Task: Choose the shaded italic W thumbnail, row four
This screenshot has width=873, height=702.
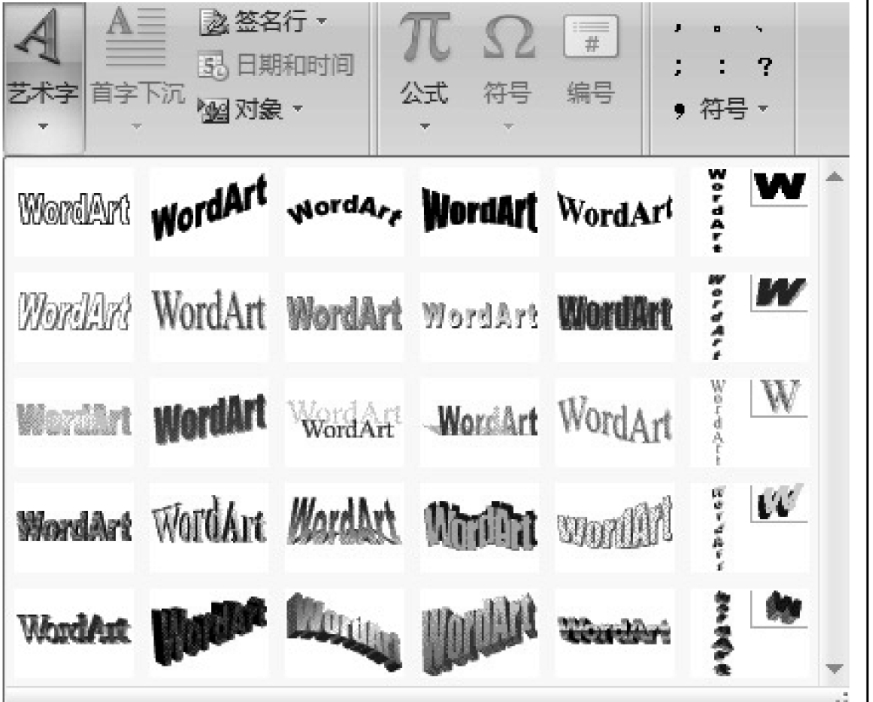Action: (x=780, y=503)
